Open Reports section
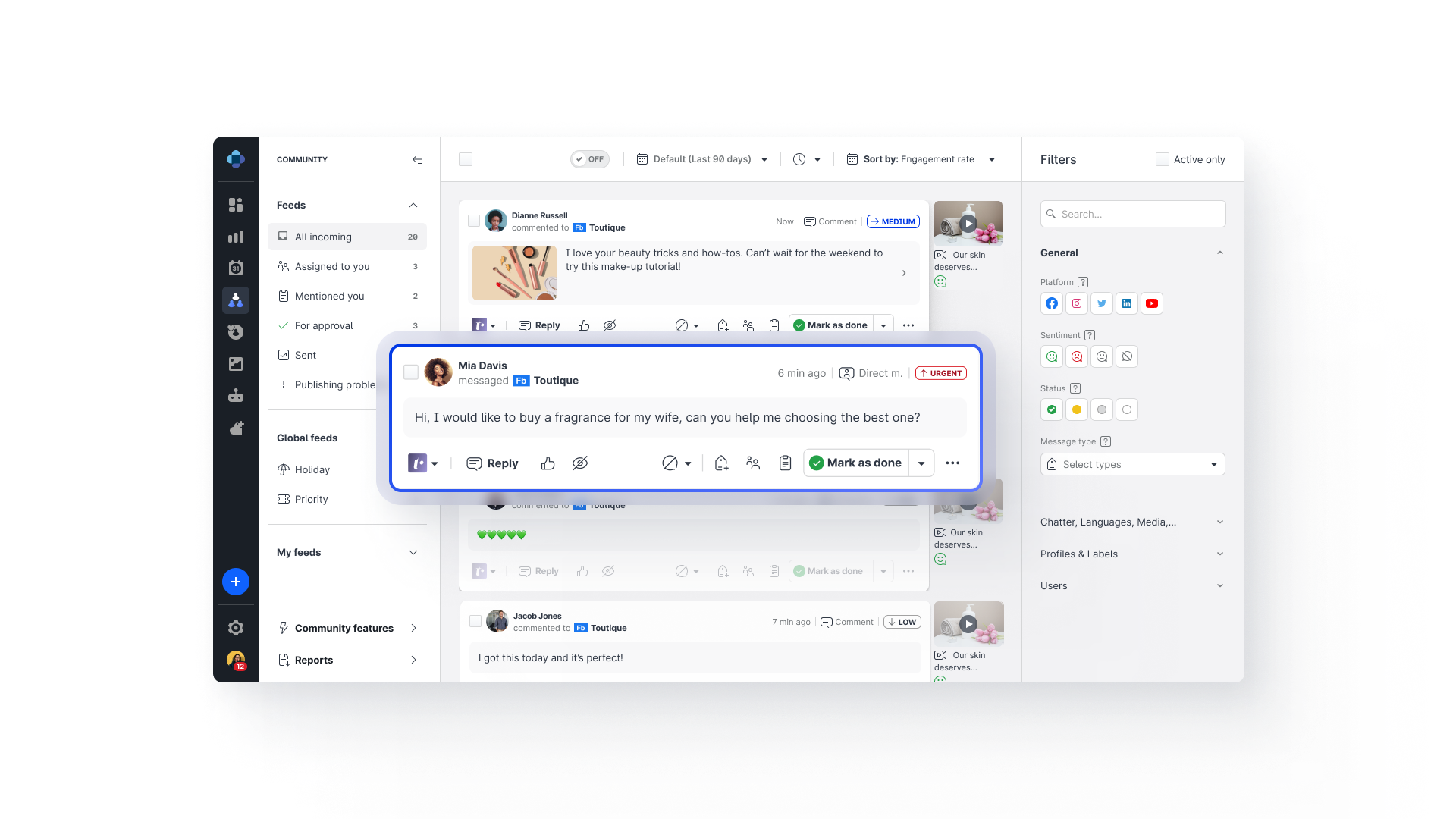Image resolution: width=1456 pixels, height=819 pixels. click(x=347, y=660)
